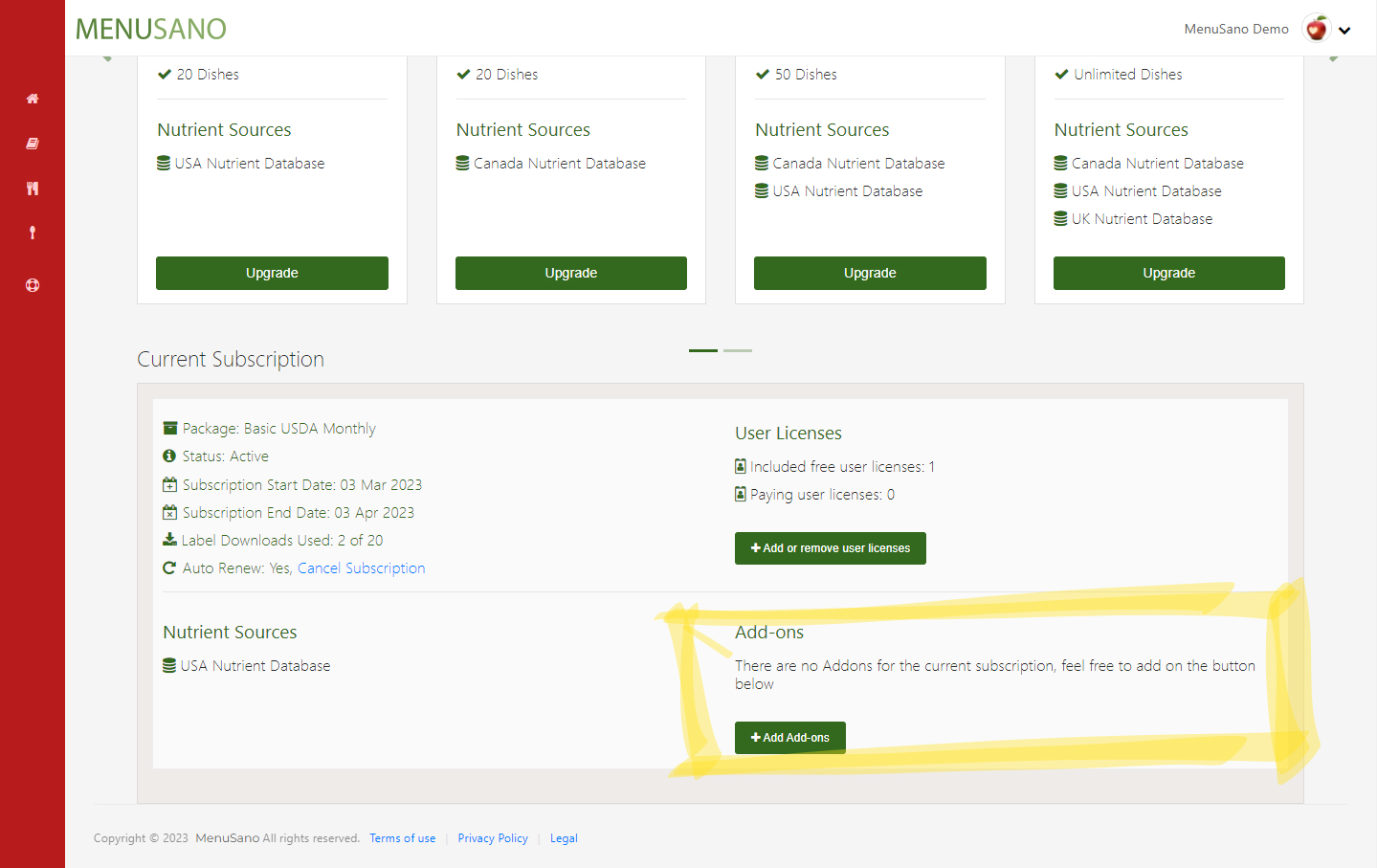Open the Privacy Policy footer link
The width and height of the screenshot is (1377, 868).
(493, 838)
